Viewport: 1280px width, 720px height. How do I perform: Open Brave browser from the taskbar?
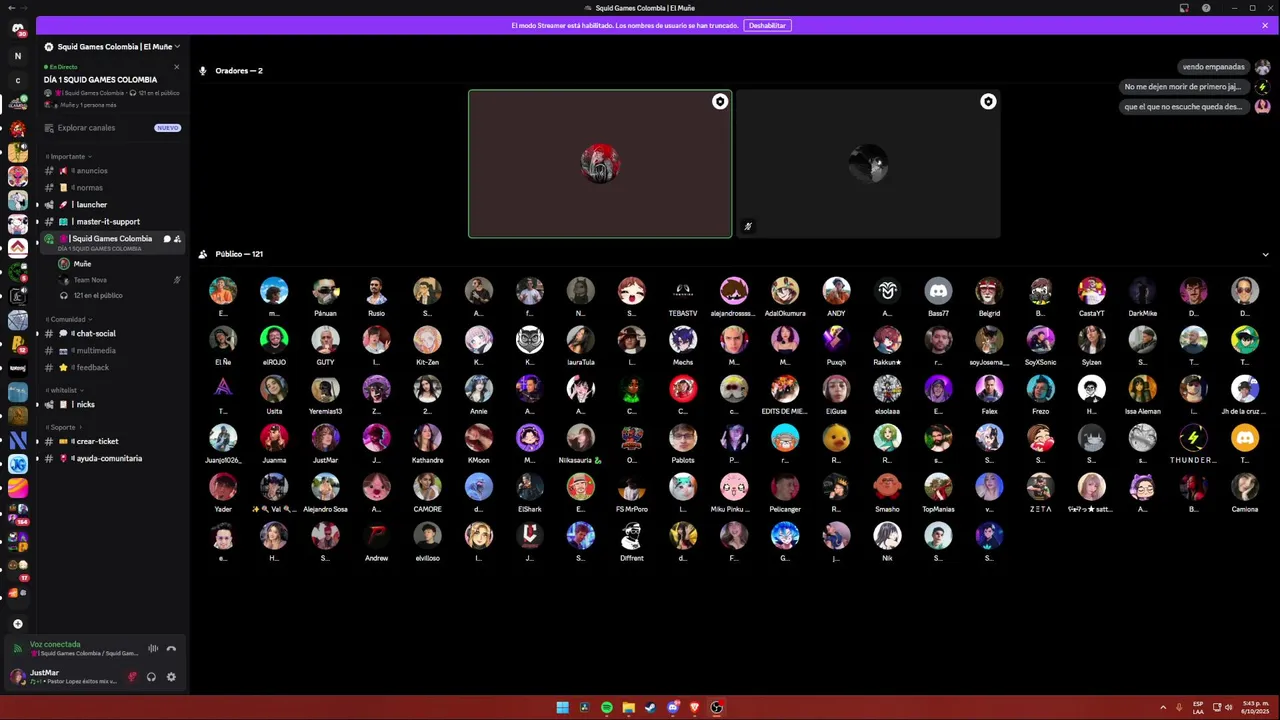(695, 708)
